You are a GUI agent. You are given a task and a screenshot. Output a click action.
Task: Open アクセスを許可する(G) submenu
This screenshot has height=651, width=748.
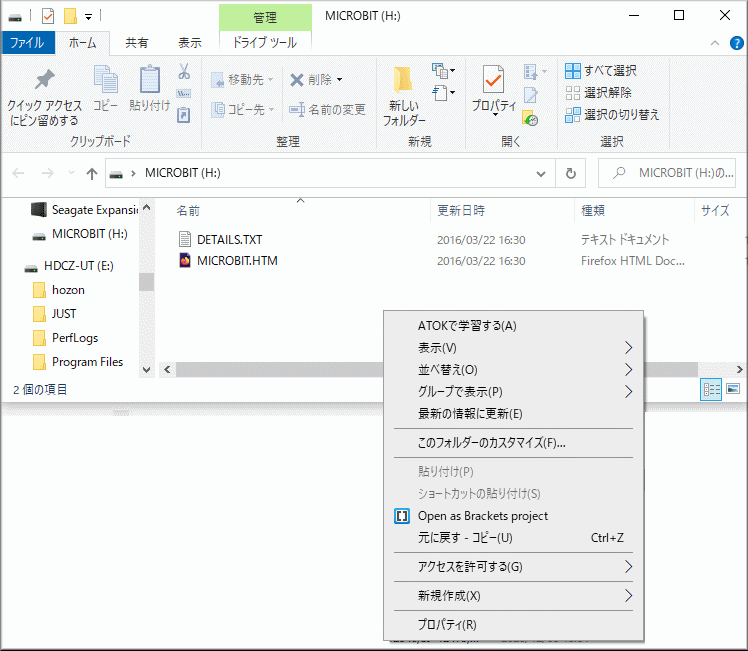tap(513, 567)
